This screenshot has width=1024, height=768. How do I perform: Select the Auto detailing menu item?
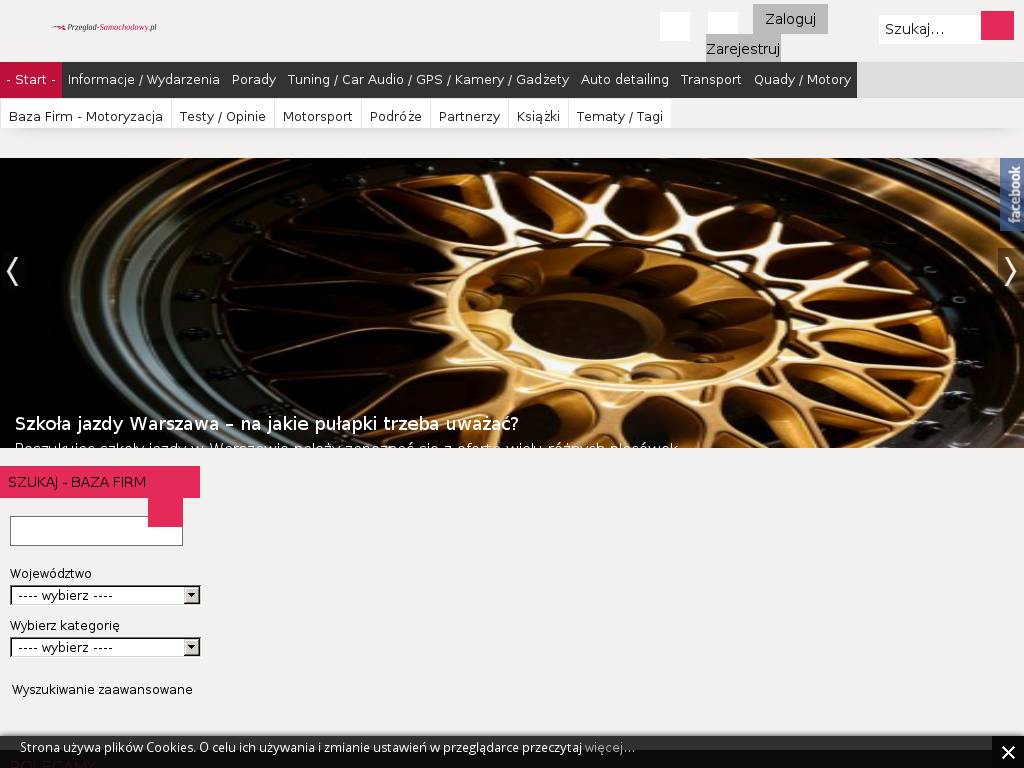[624, 80]
